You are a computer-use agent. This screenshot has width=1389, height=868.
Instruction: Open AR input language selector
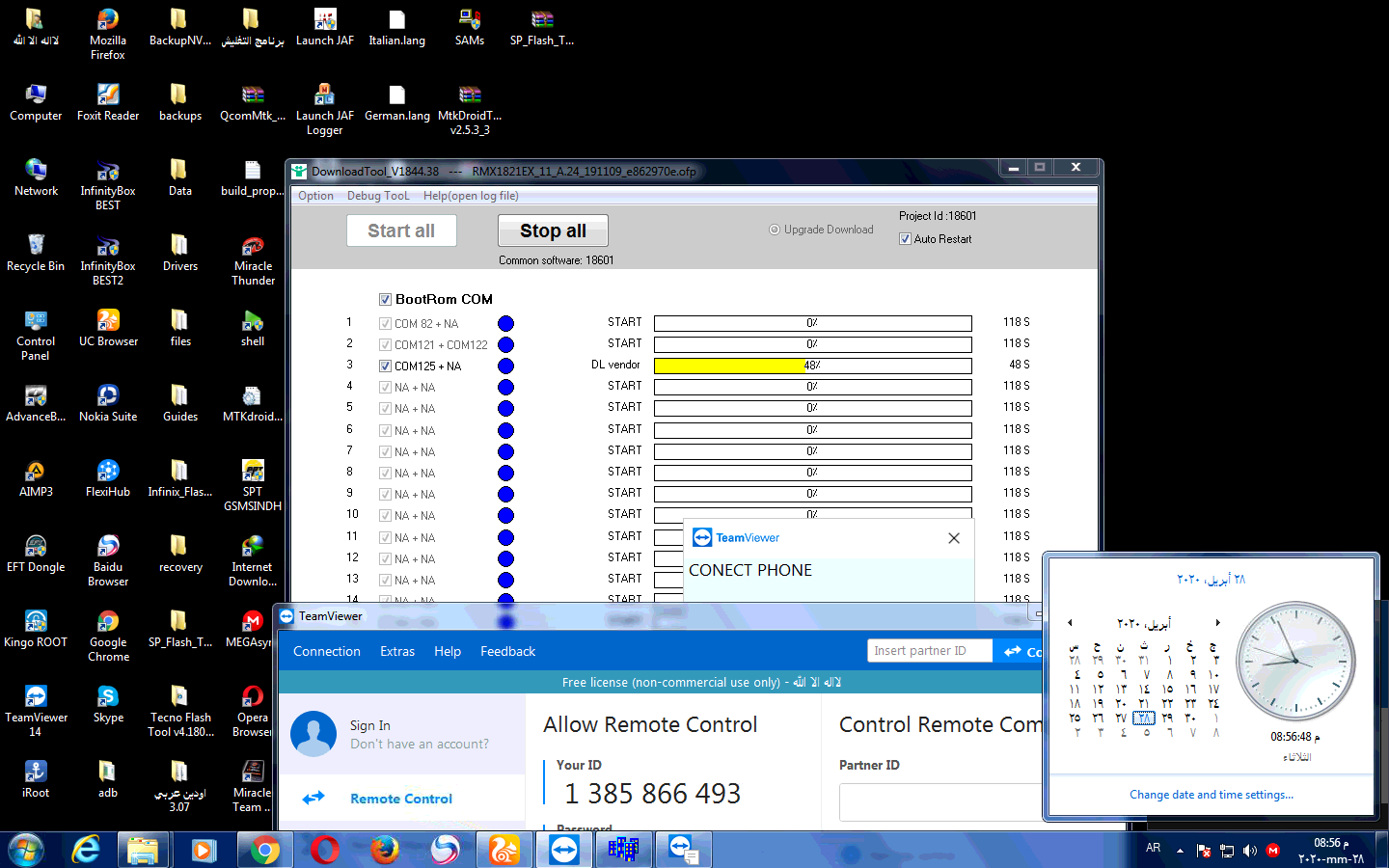1154,849
